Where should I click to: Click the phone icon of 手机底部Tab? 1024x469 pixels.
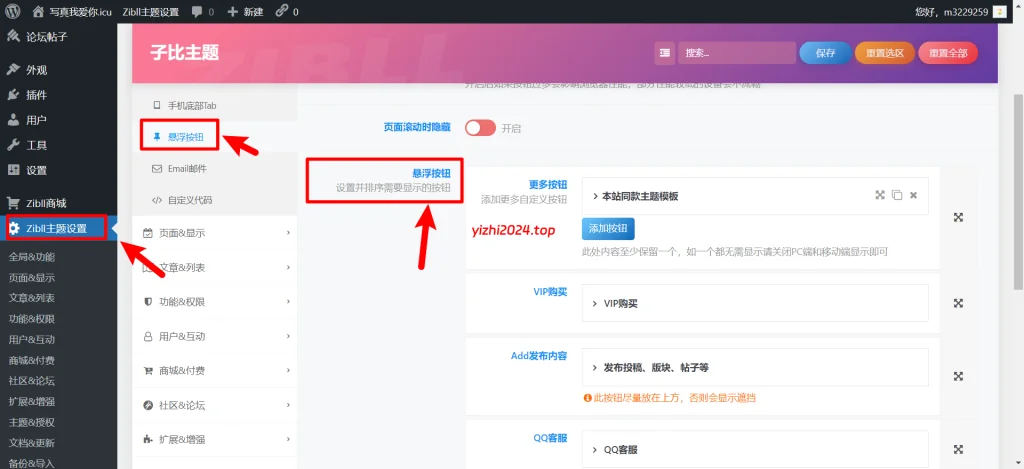tap(156, 105)
